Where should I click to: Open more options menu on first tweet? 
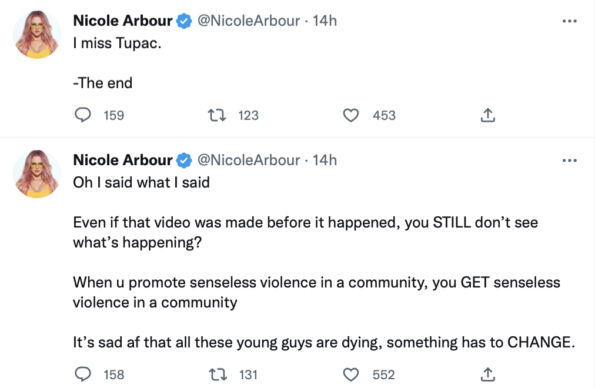pos(569,21)
